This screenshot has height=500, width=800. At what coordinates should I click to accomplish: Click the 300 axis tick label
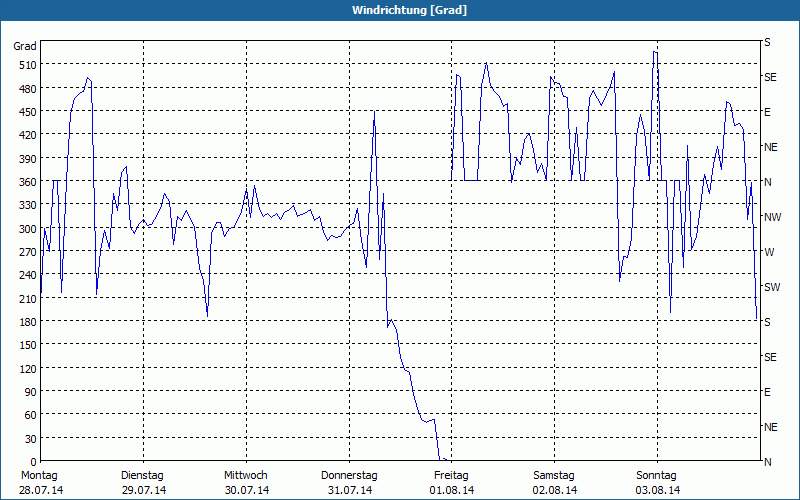coord(28,229)
